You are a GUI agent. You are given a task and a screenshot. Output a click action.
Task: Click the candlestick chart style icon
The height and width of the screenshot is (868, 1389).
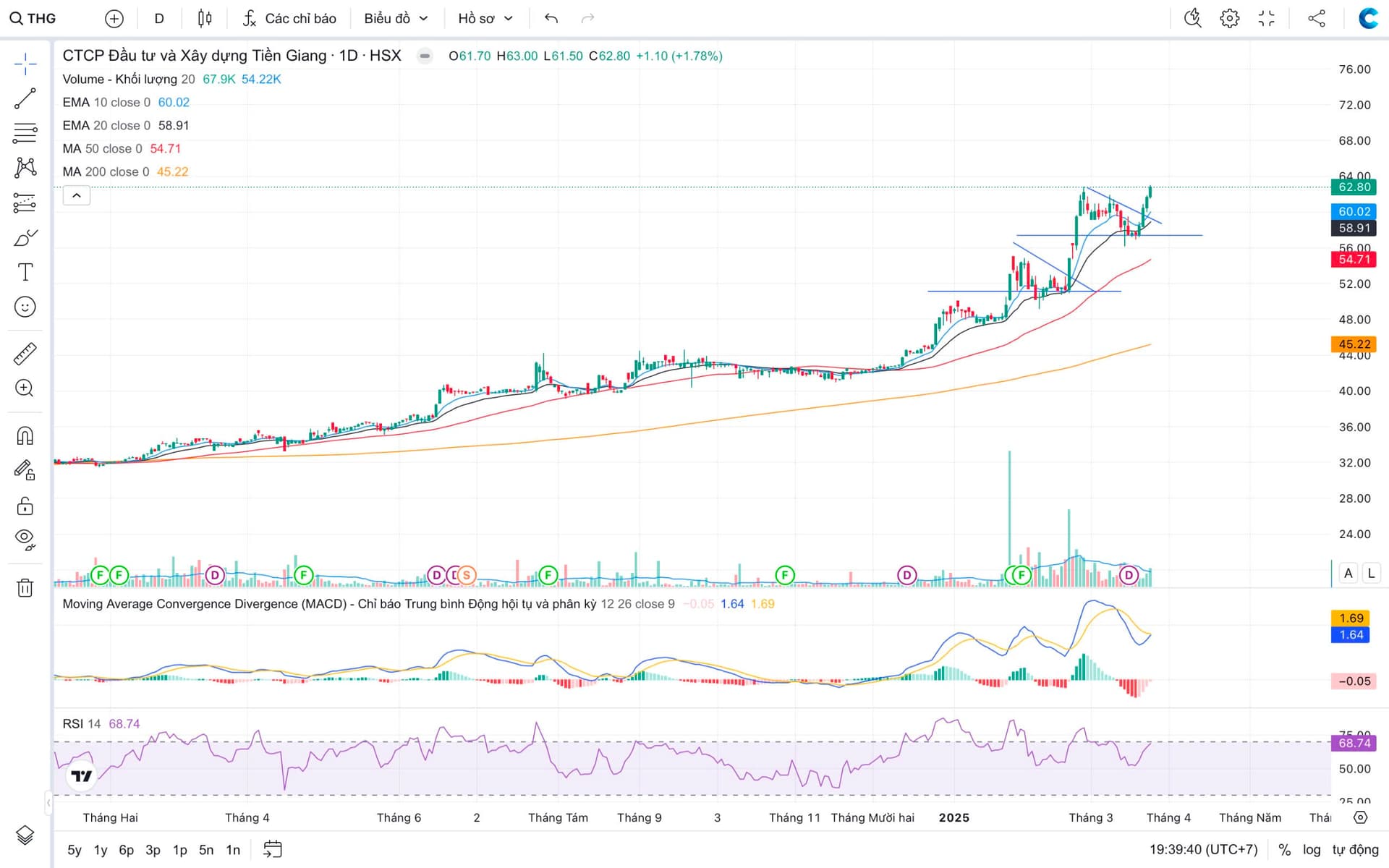[x=205, y=18]
